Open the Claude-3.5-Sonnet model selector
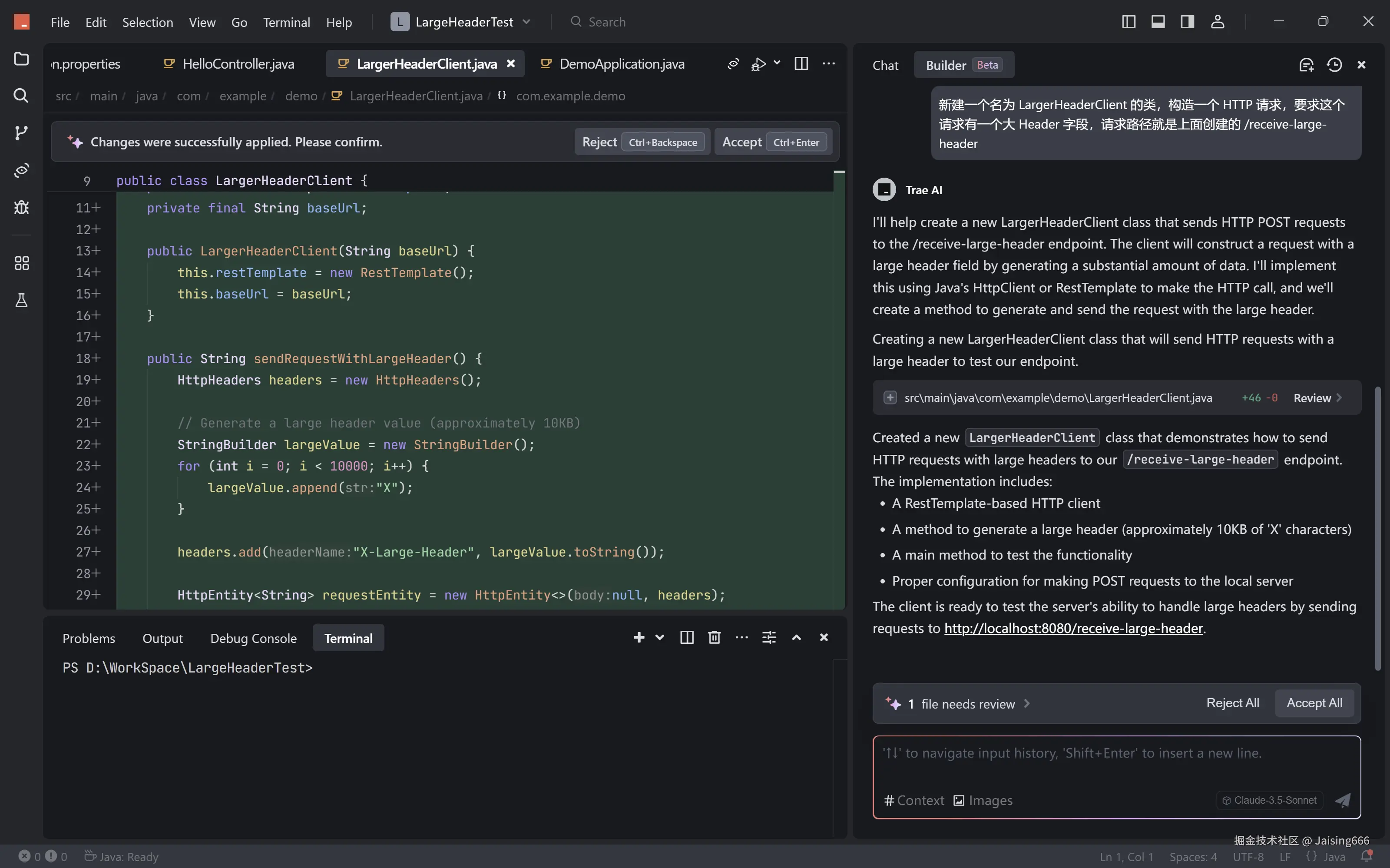 click(1270, 800)
